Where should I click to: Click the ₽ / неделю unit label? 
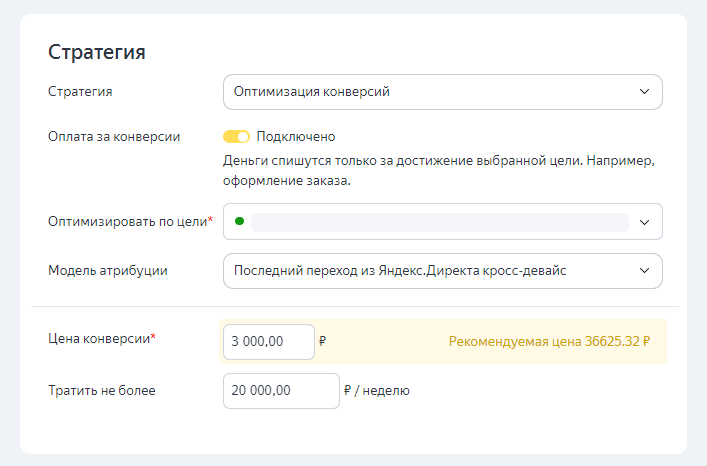[x=376, y=391]
